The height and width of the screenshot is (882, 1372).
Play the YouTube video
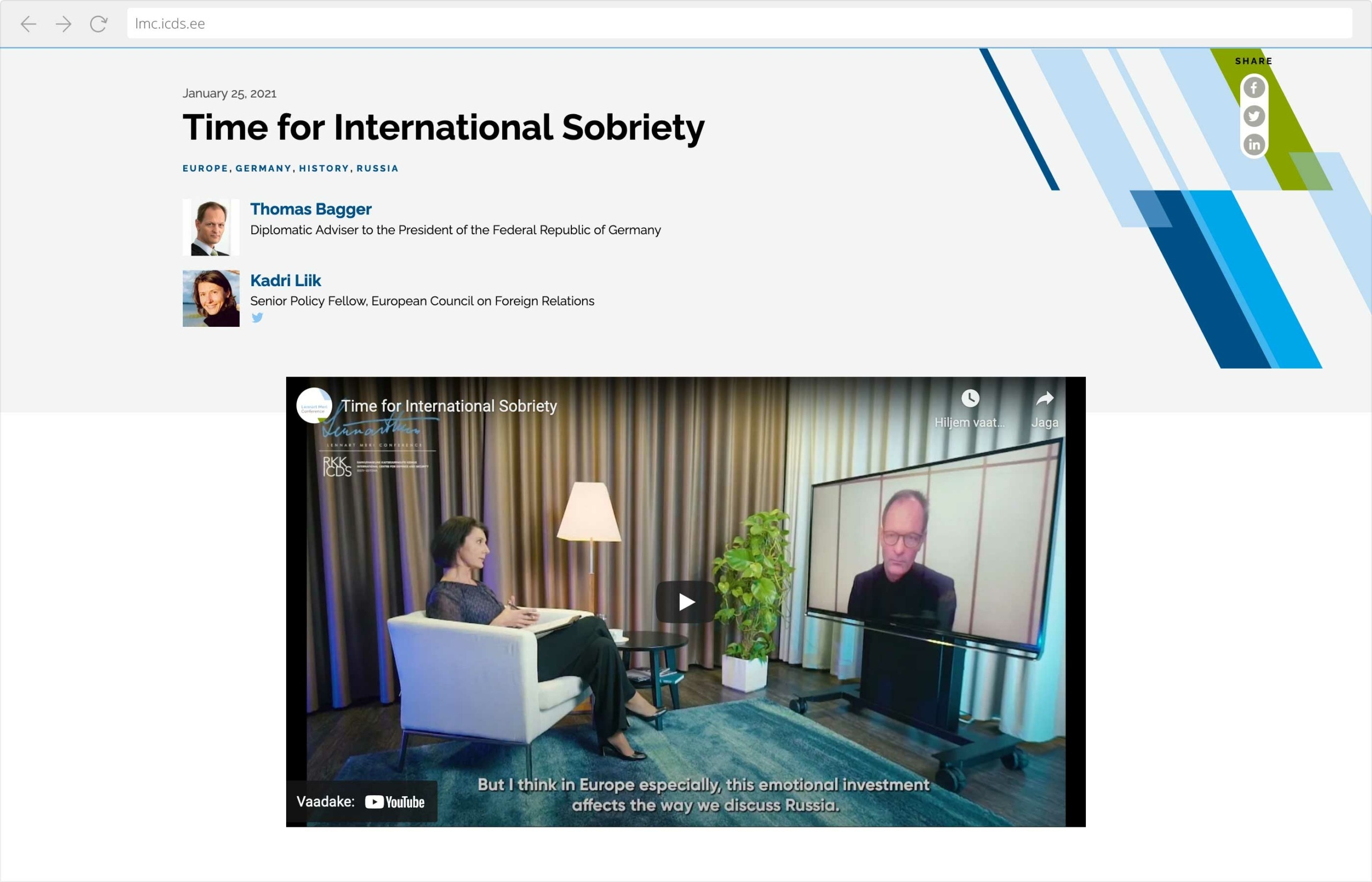tap(685, 602)
